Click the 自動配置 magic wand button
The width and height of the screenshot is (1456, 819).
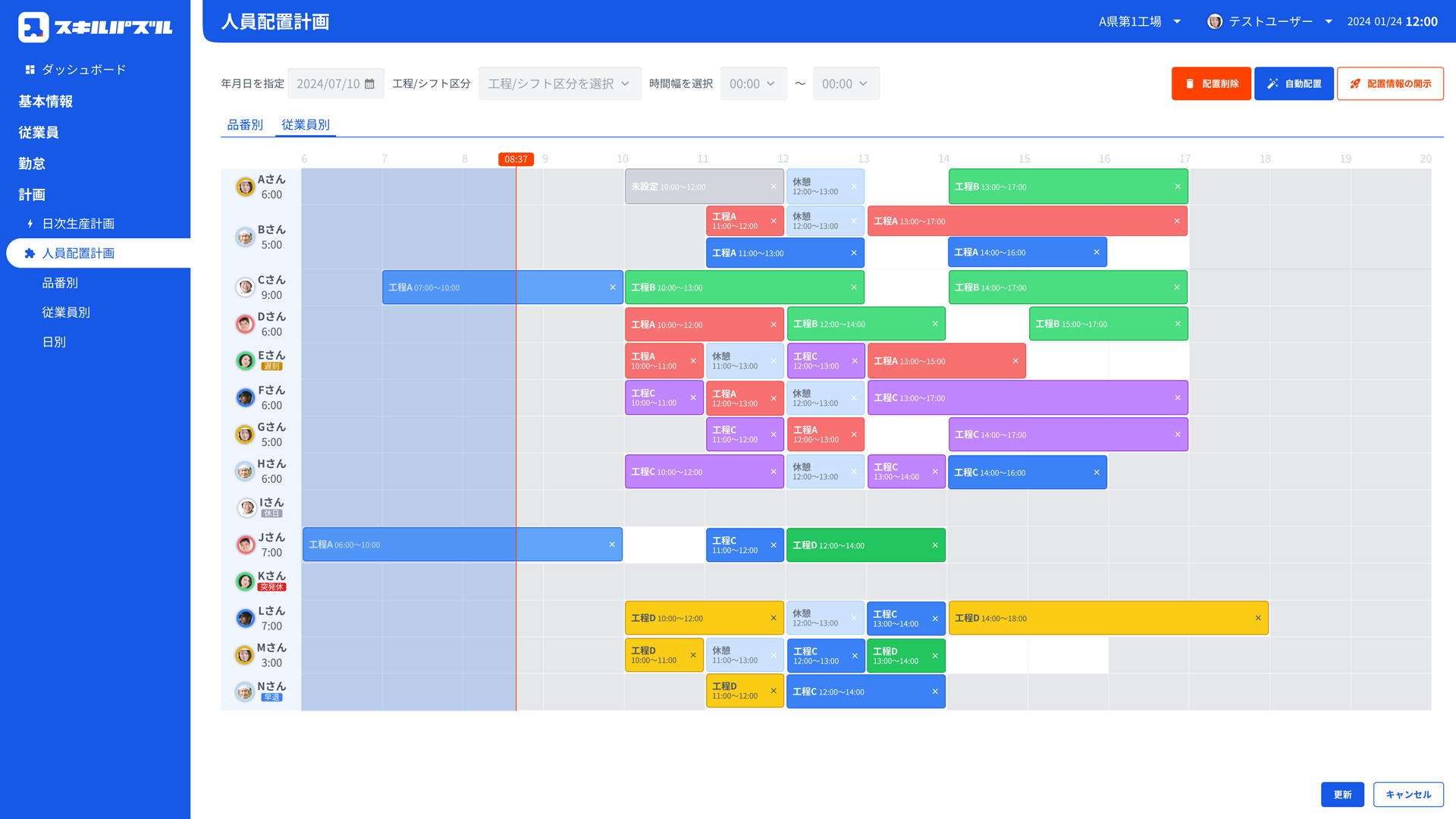[1294, 83]
